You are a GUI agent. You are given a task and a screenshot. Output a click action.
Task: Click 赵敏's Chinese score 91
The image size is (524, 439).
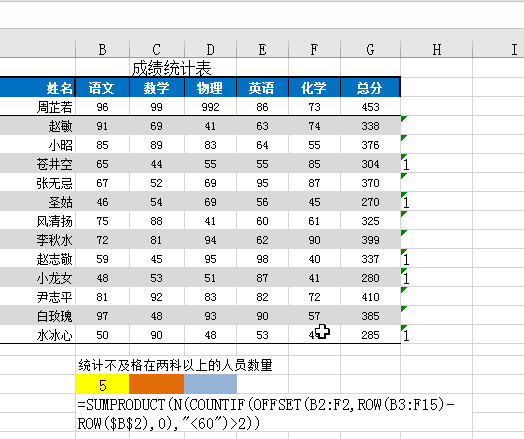pyautogui.click(x=102, y=126)
